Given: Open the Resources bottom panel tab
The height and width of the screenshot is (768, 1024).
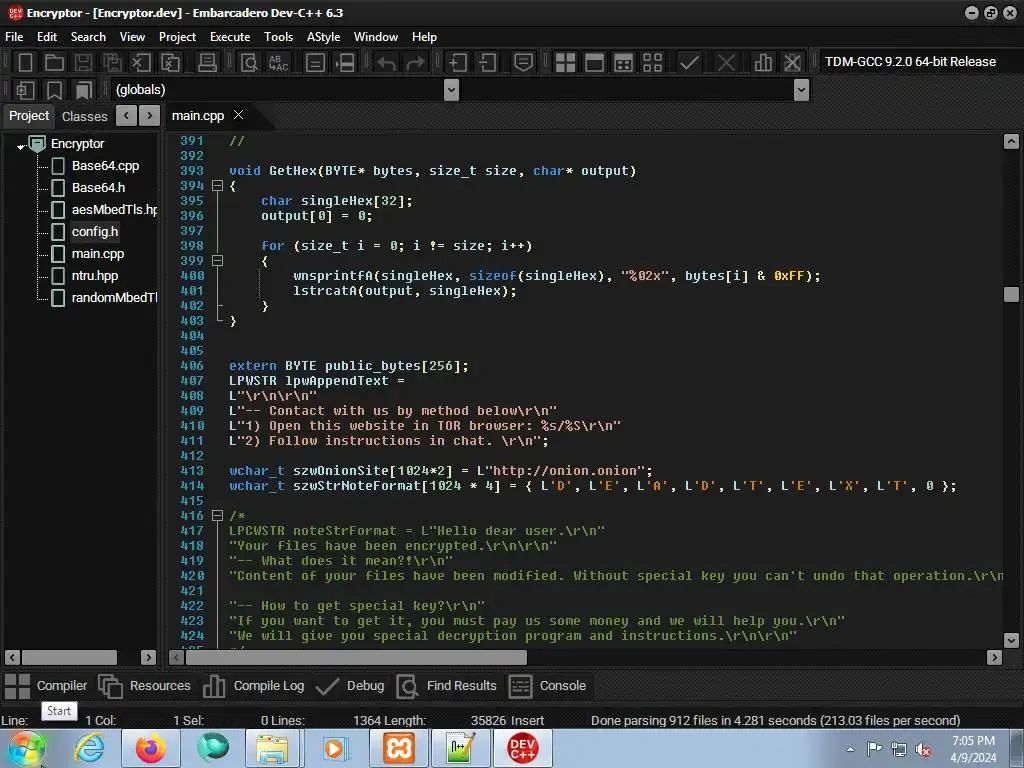Looking at the screenshot, I should [x=144, y=686].
